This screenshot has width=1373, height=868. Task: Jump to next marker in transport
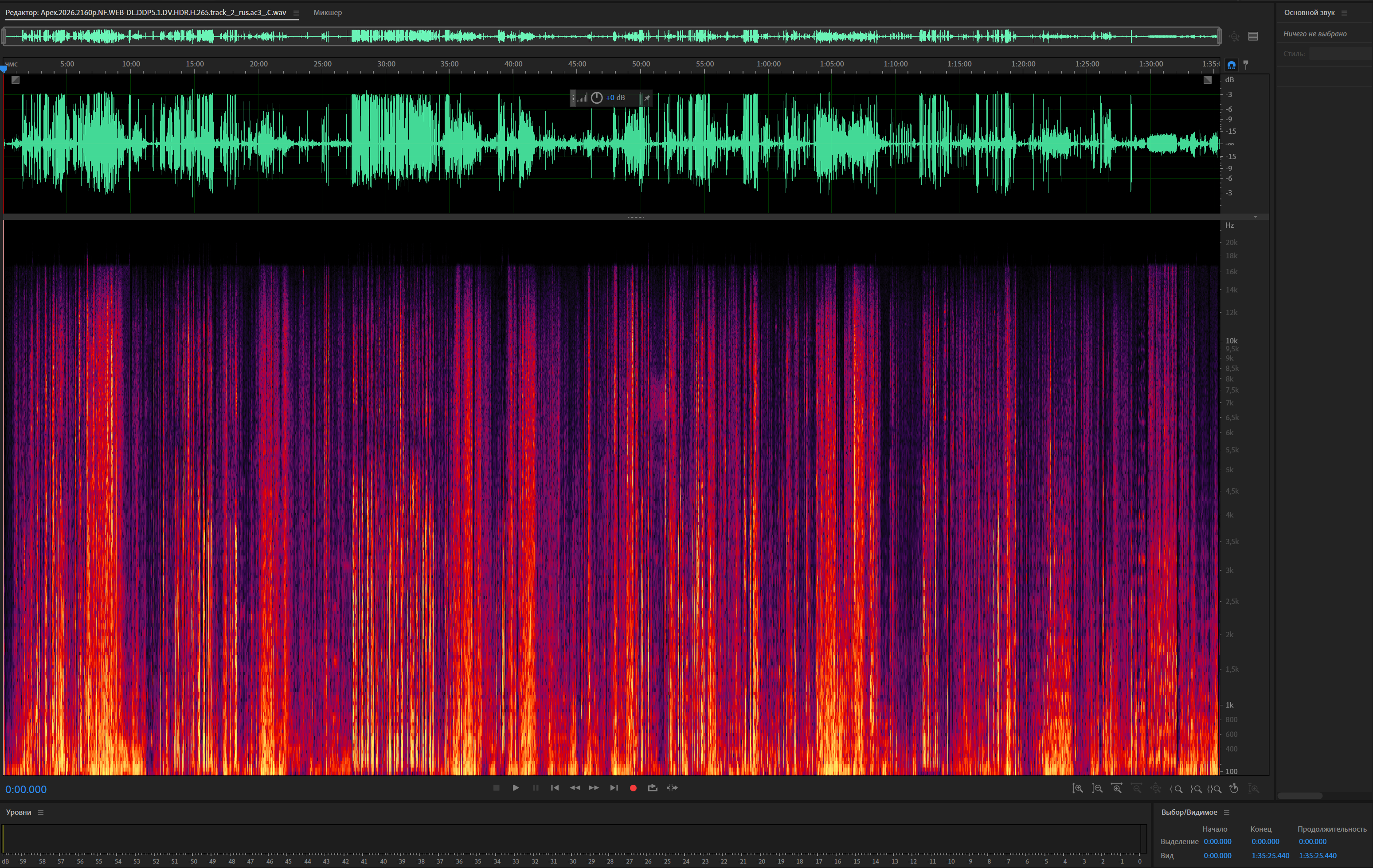614,788
